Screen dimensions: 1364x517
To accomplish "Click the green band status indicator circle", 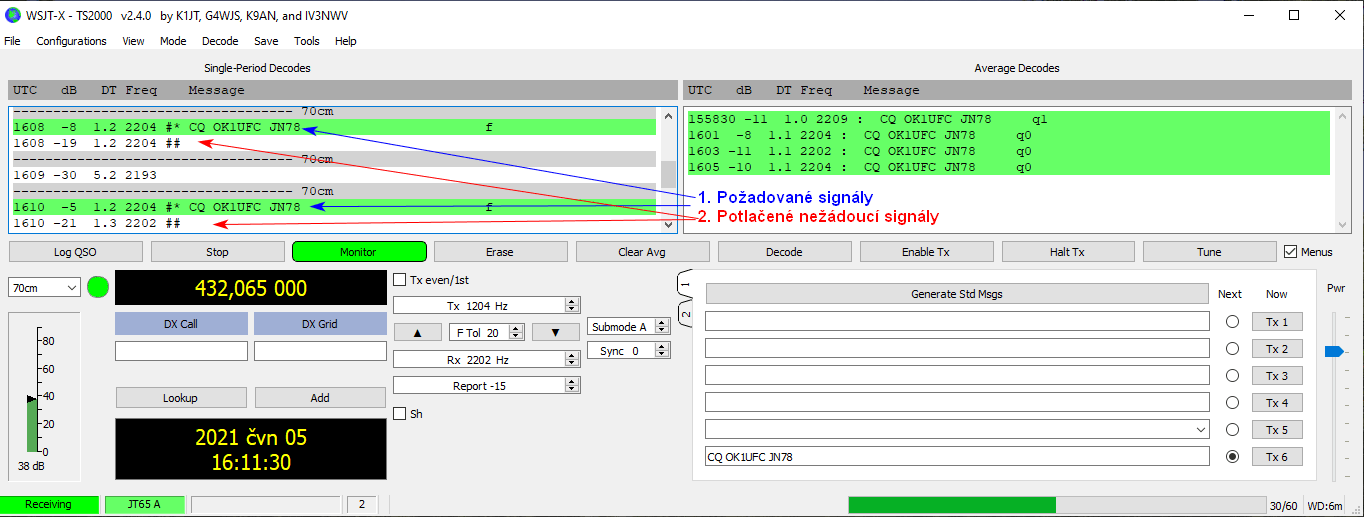I will click(98, 288).
